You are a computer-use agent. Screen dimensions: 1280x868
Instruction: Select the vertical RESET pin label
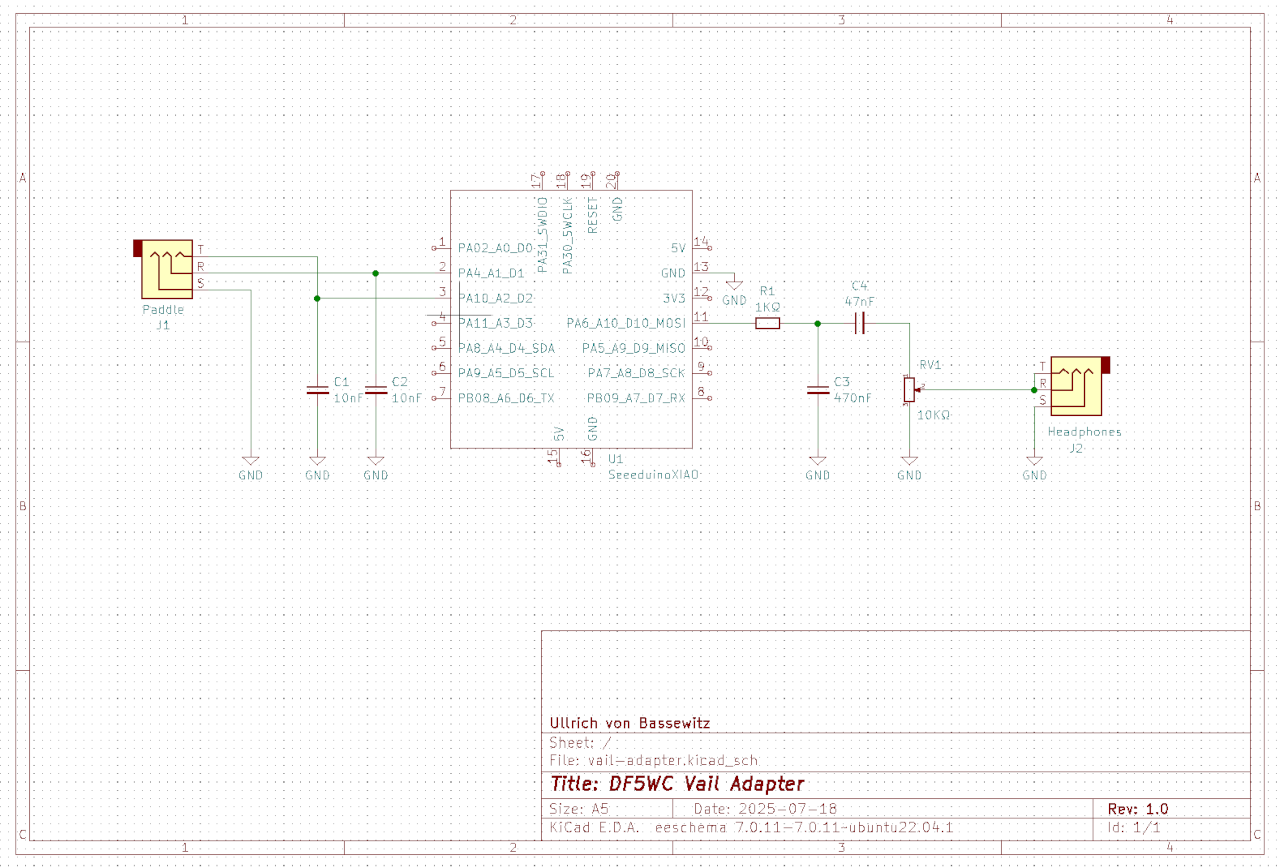(593, 216)
